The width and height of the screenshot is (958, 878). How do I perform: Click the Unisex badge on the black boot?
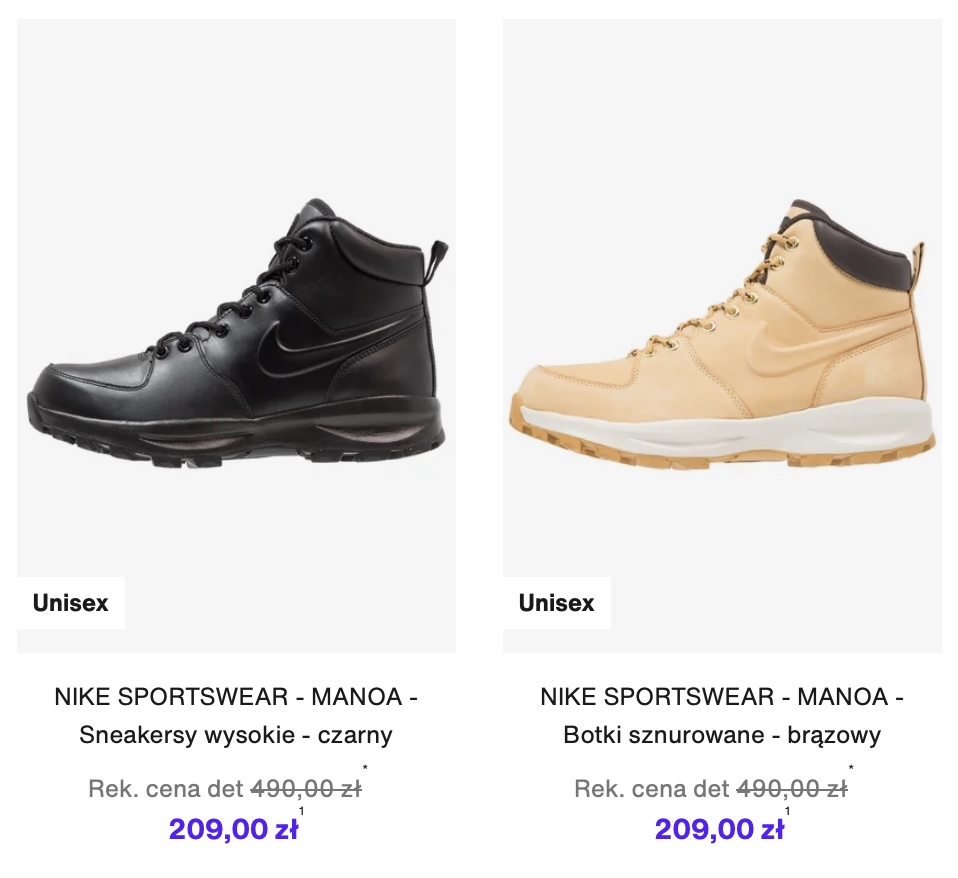pos(71,603)
